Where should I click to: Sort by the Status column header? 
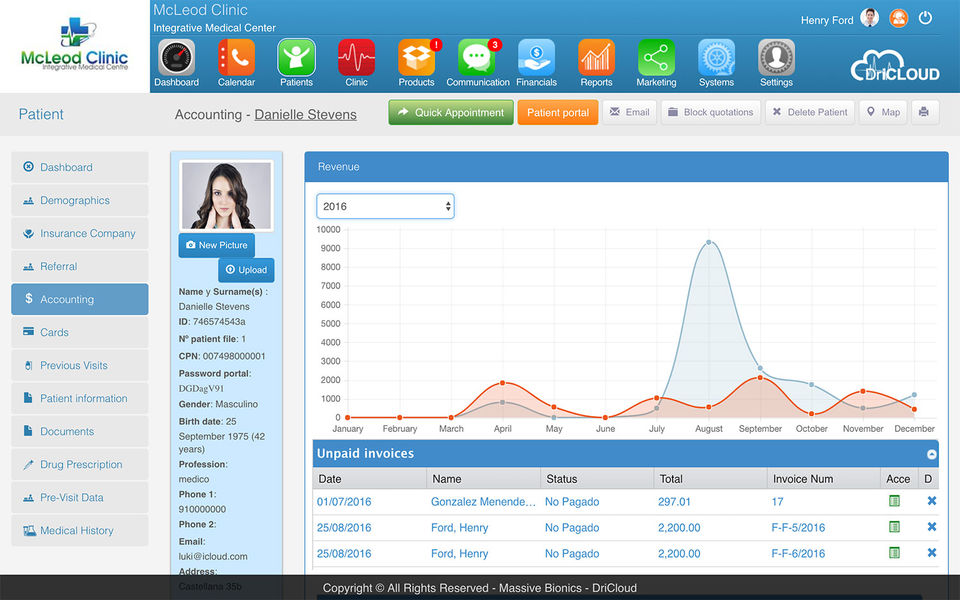click(597, 479)
